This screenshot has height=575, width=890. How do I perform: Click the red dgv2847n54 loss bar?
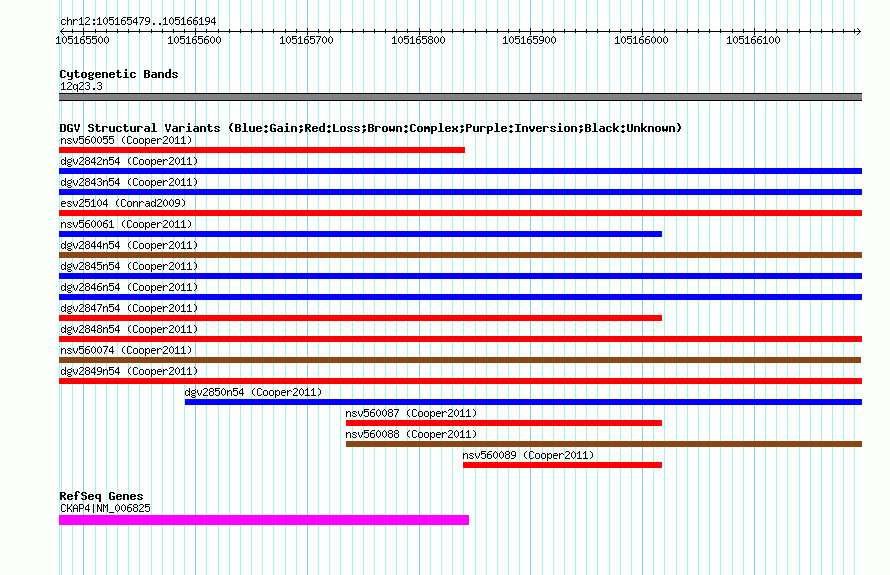(x=360, y=318)
